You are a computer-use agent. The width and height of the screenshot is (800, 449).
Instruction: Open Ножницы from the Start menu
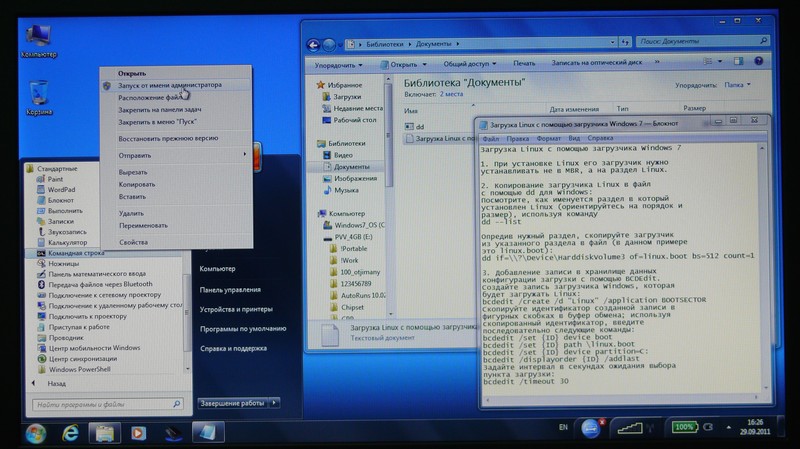click(63, 264)
